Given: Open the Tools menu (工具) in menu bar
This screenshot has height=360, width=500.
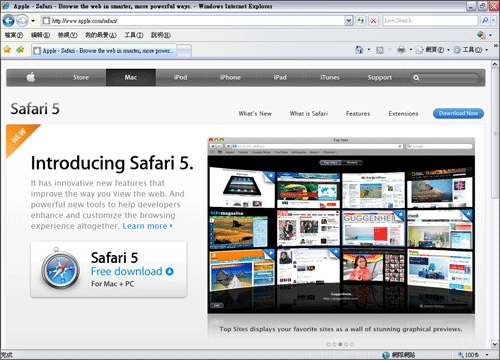Looking at the screenshot, I should (134, 35).
